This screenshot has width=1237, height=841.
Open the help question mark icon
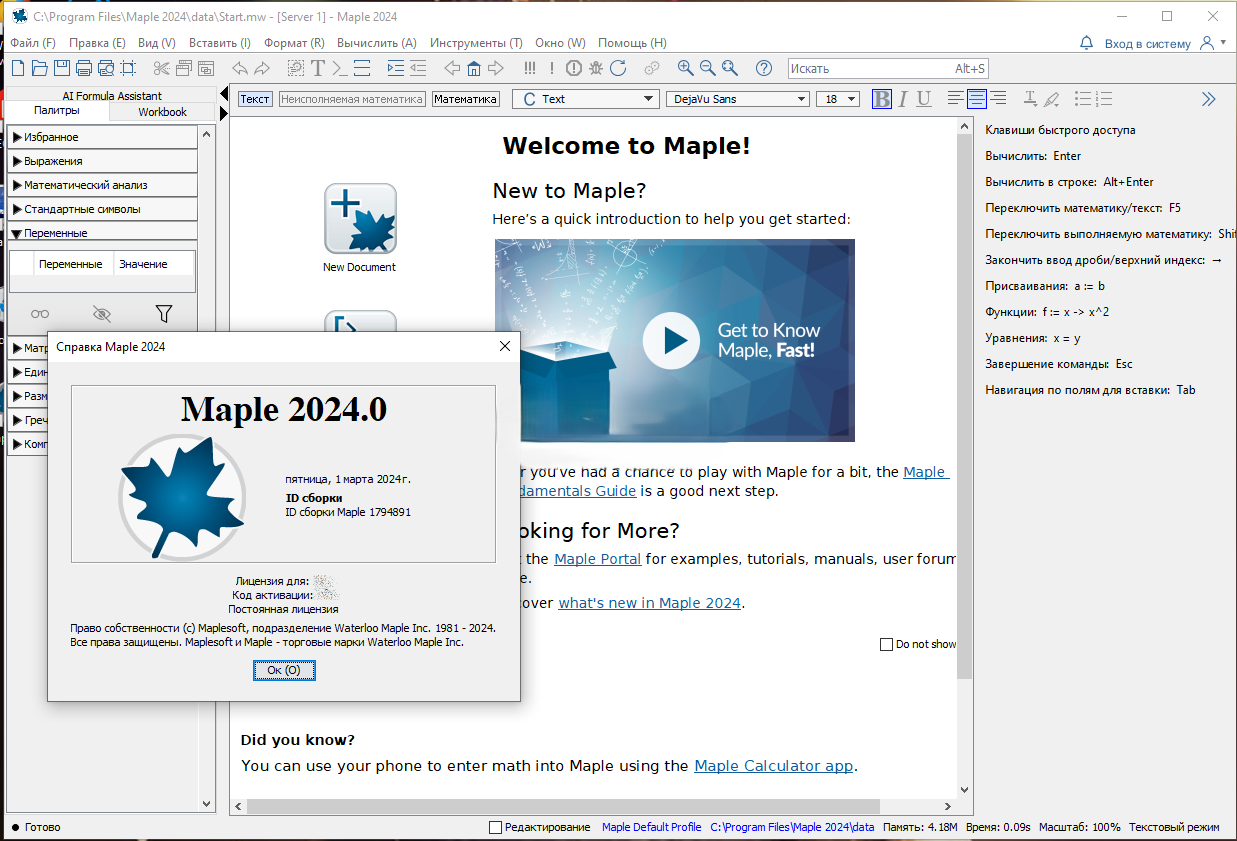764,68
